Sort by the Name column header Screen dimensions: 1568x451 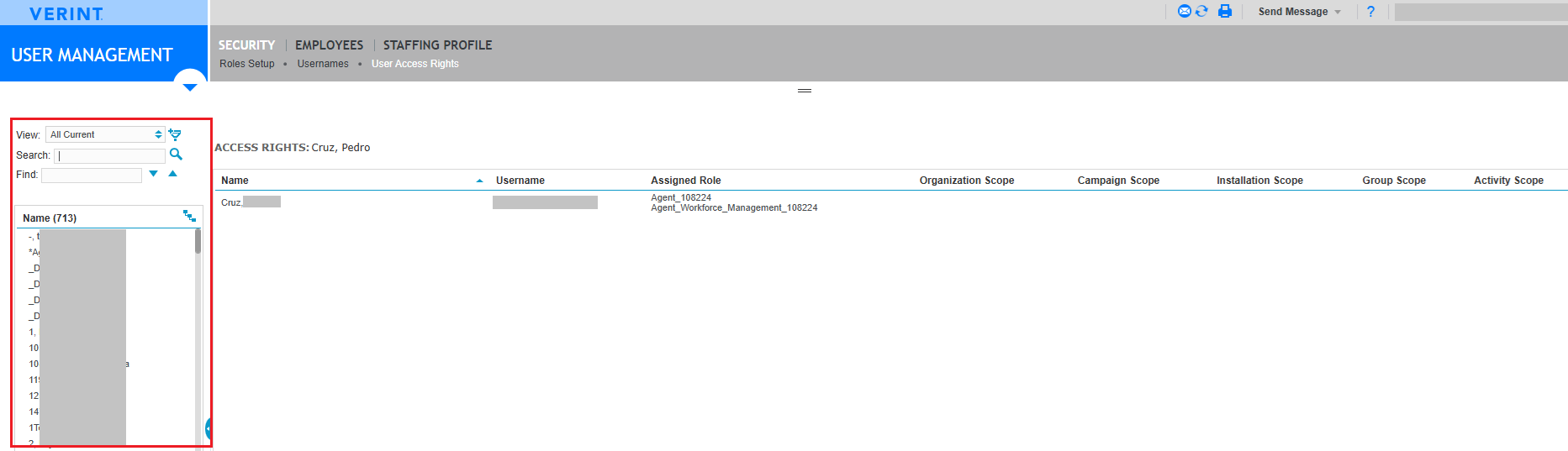point(235,181)
